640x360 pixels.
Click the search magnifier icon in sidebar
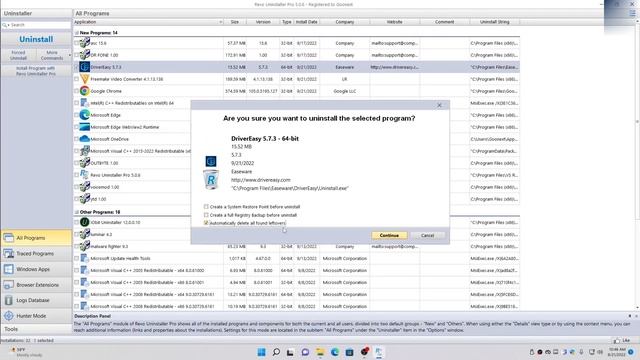5,25
